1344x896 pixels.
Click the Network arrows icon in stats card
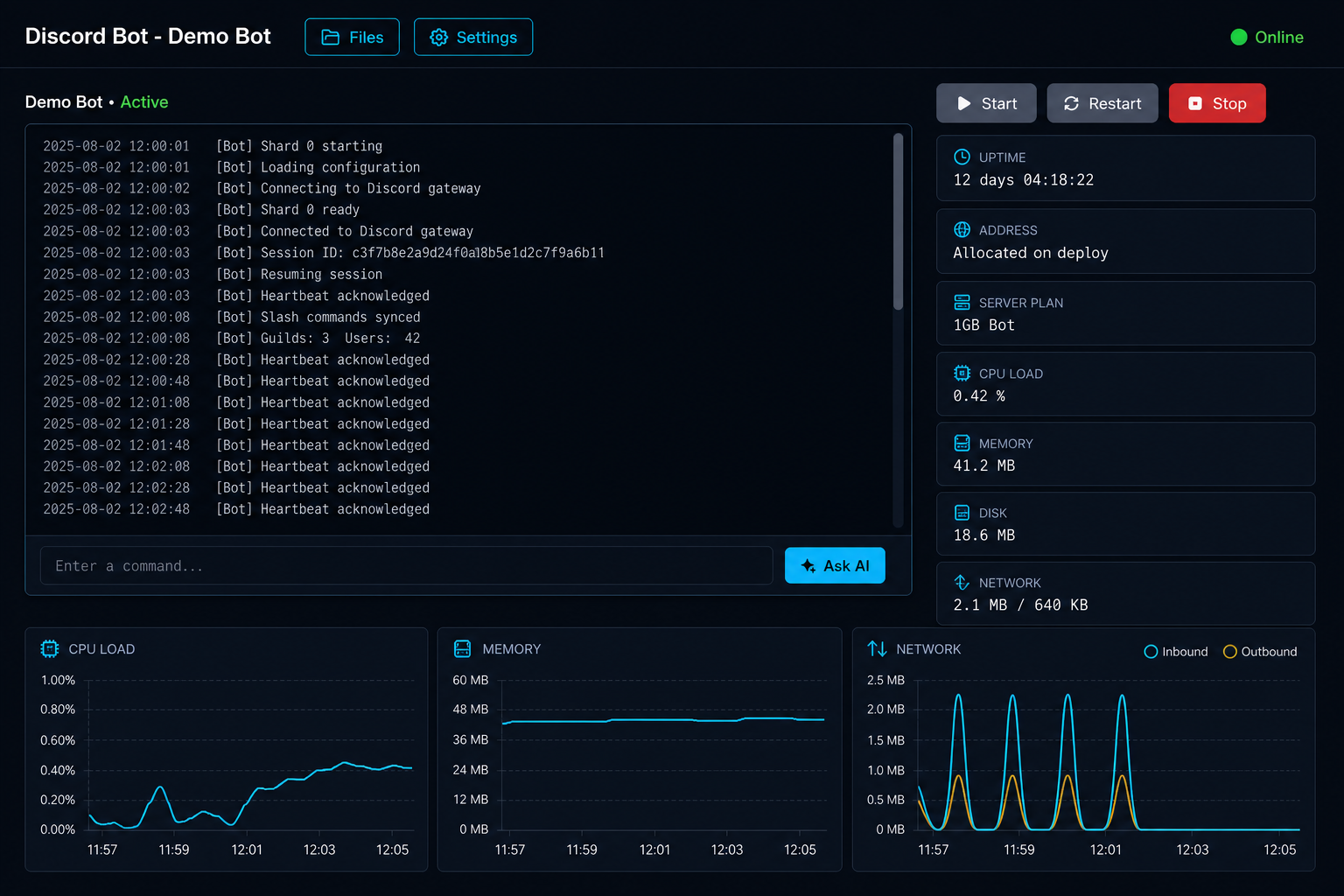(962, 582)
